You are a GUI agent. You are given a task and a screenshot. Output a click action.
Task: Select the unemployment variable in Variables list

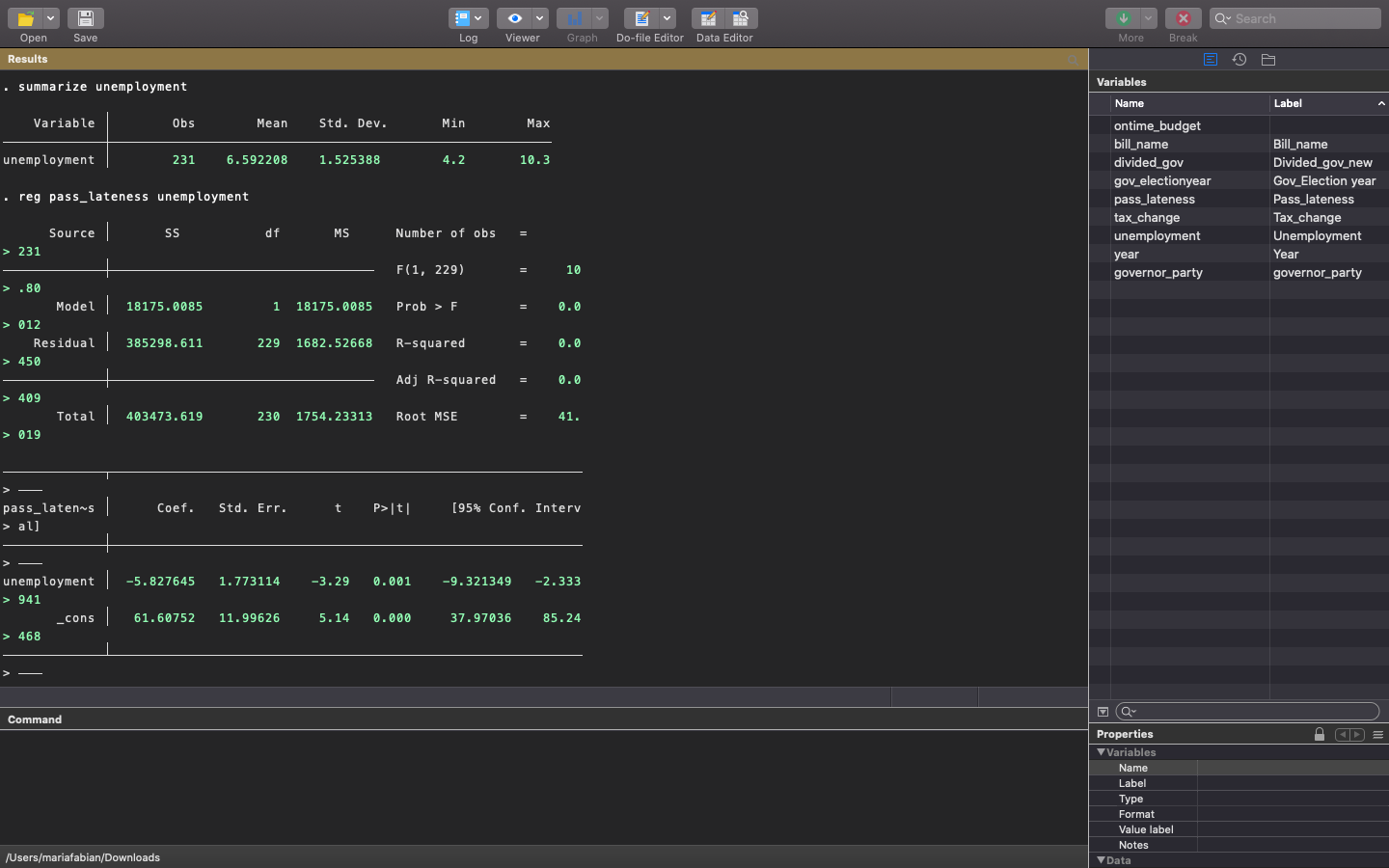(1239, 235)
